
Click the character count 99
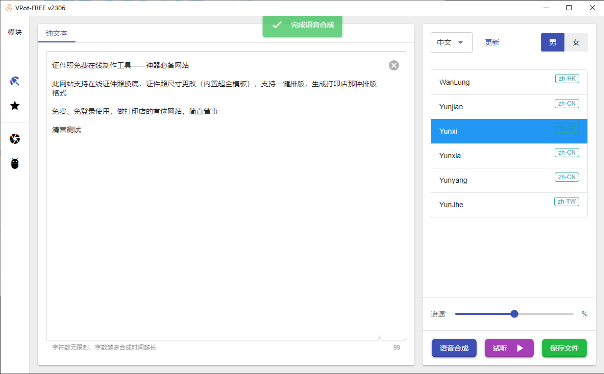coord(396,347)
